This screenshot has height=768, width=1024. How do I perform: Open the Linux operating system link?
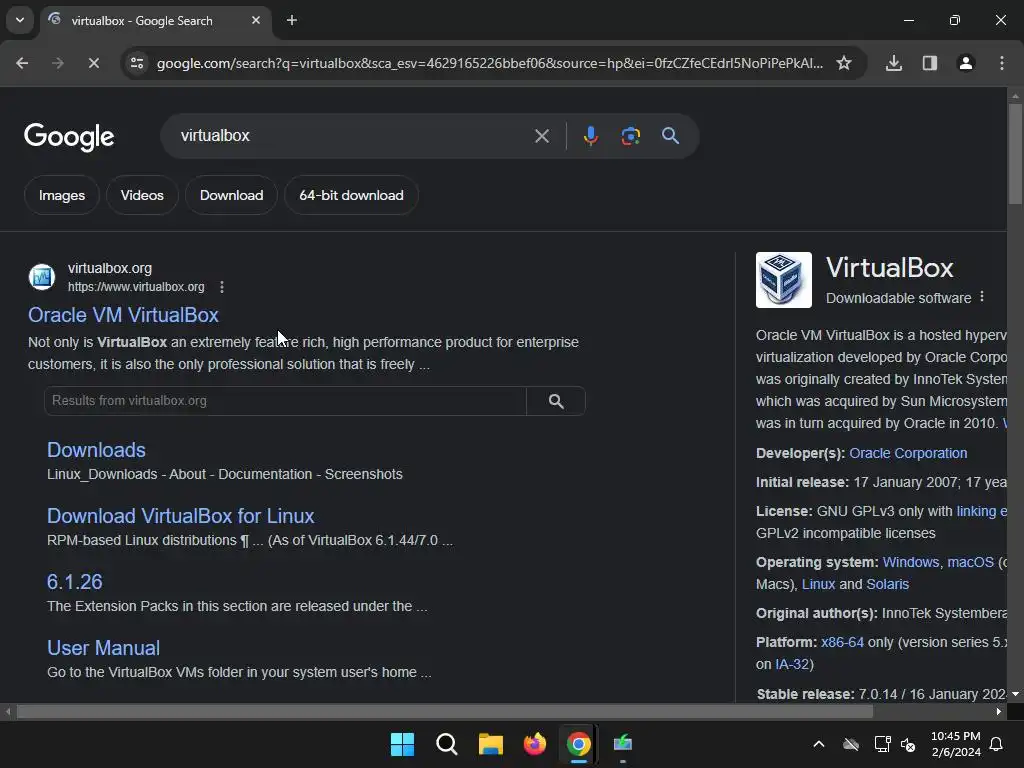(x=818, y=584)
